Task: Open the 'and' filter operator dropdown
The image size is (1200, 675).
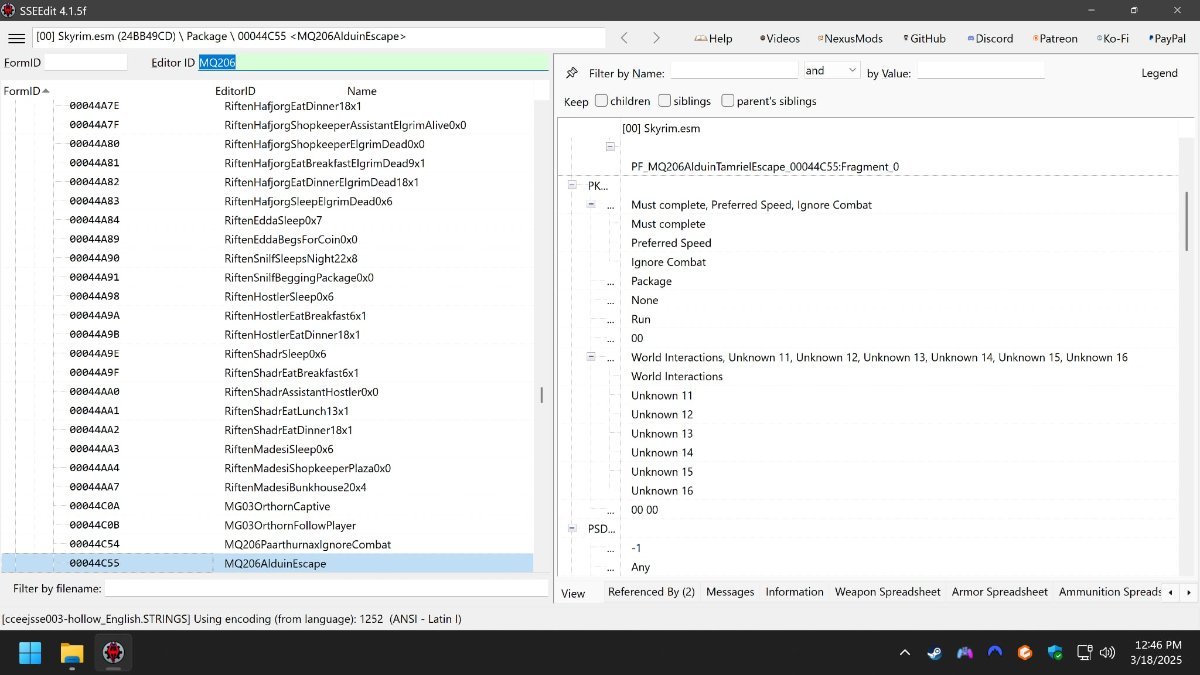Action: pyautogui.click(x=832, y=70)
